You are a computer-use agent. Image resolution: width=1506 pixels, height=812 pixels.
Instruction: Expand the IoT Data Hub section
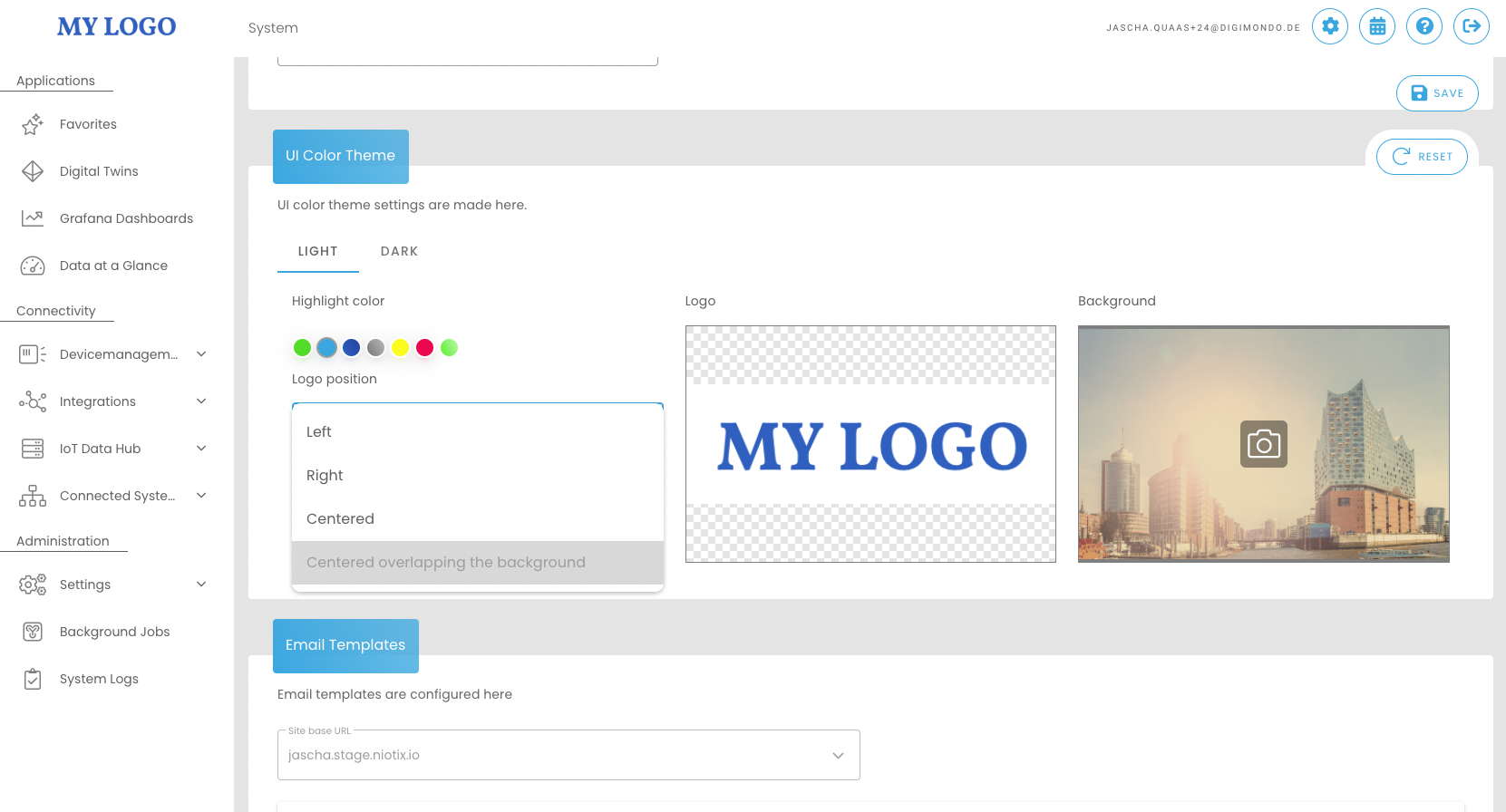coord(201,449)
